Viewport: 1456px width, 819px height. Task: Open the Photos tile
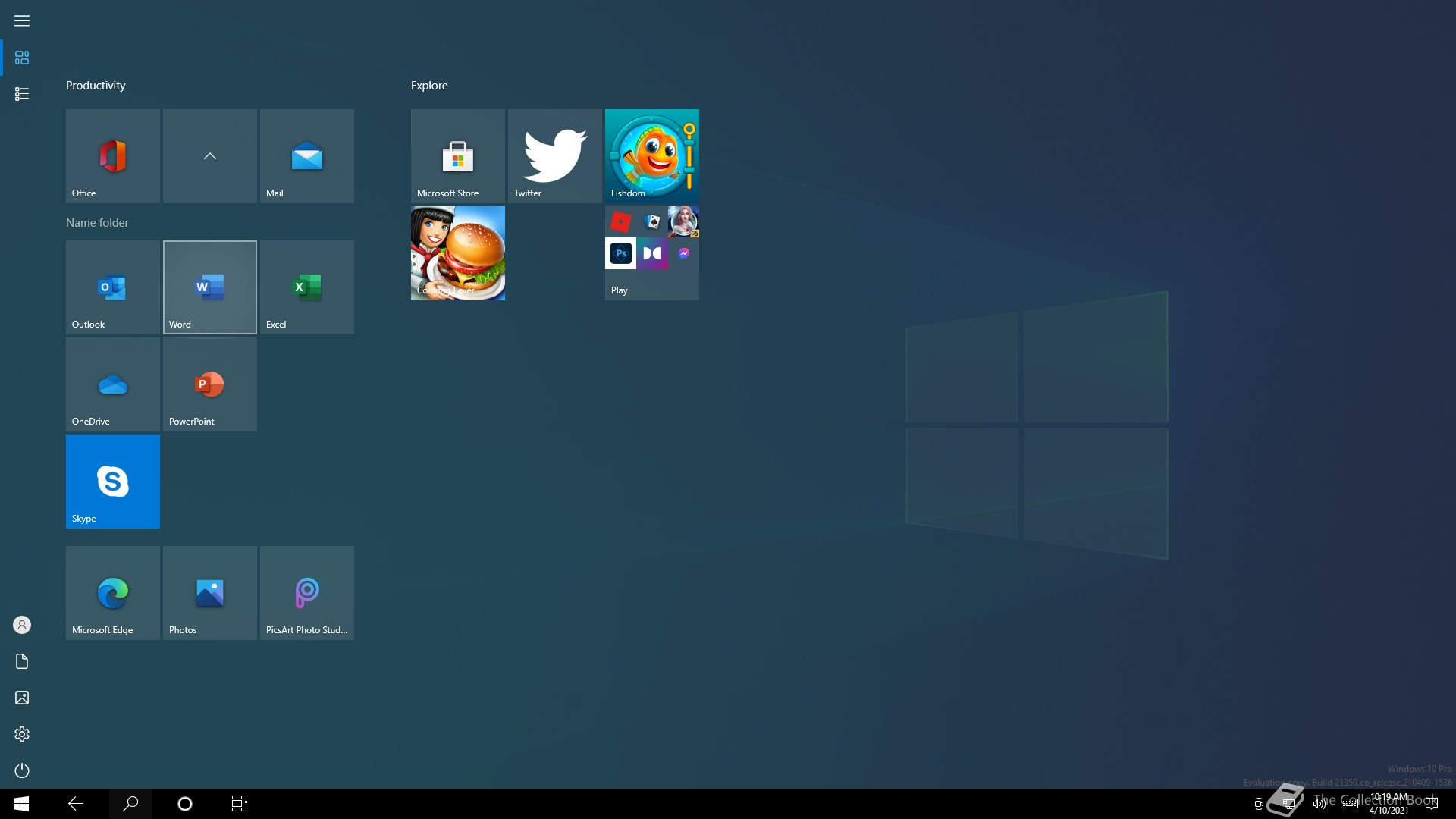209,593
